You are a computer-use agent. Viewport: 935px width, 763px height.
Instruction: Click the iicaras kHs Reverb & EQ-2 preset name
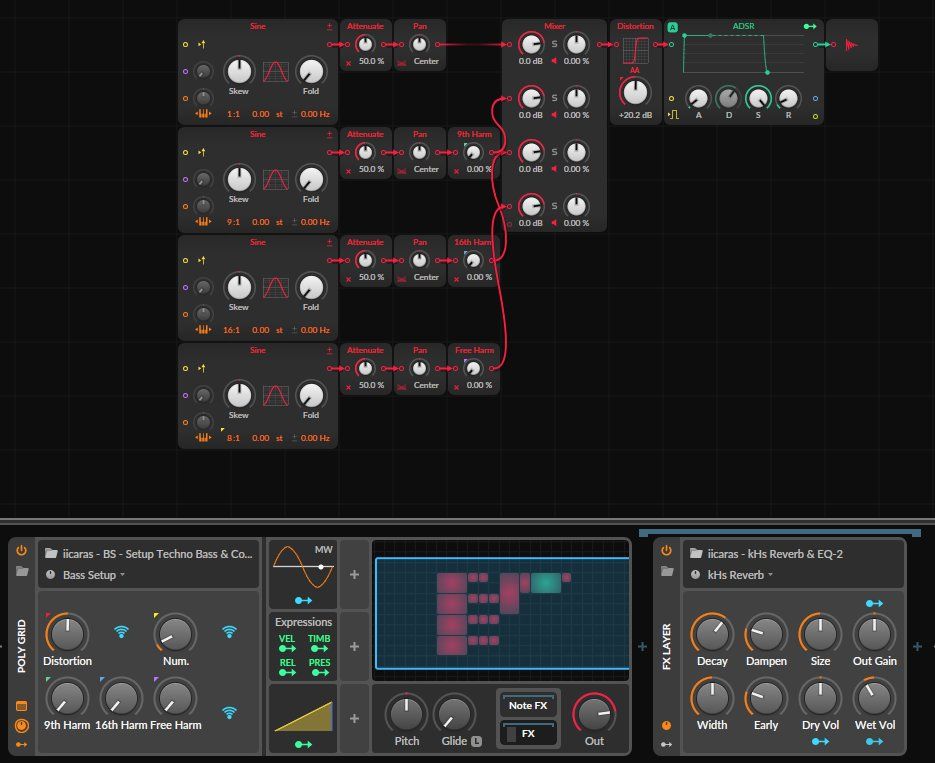pos(775,554)
